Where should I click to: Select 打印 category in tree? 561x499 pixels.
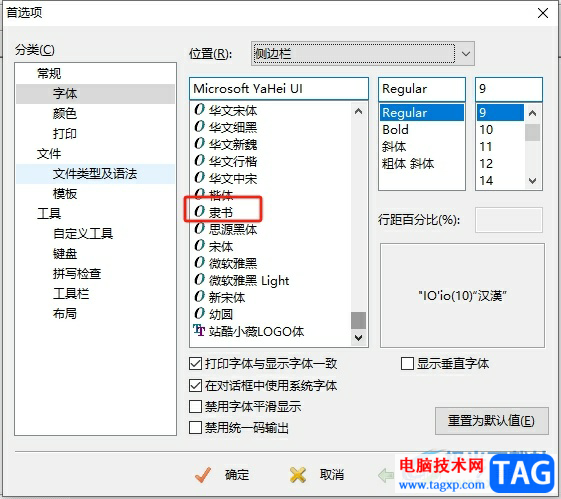pyautogui.click(x=65, y=133)
